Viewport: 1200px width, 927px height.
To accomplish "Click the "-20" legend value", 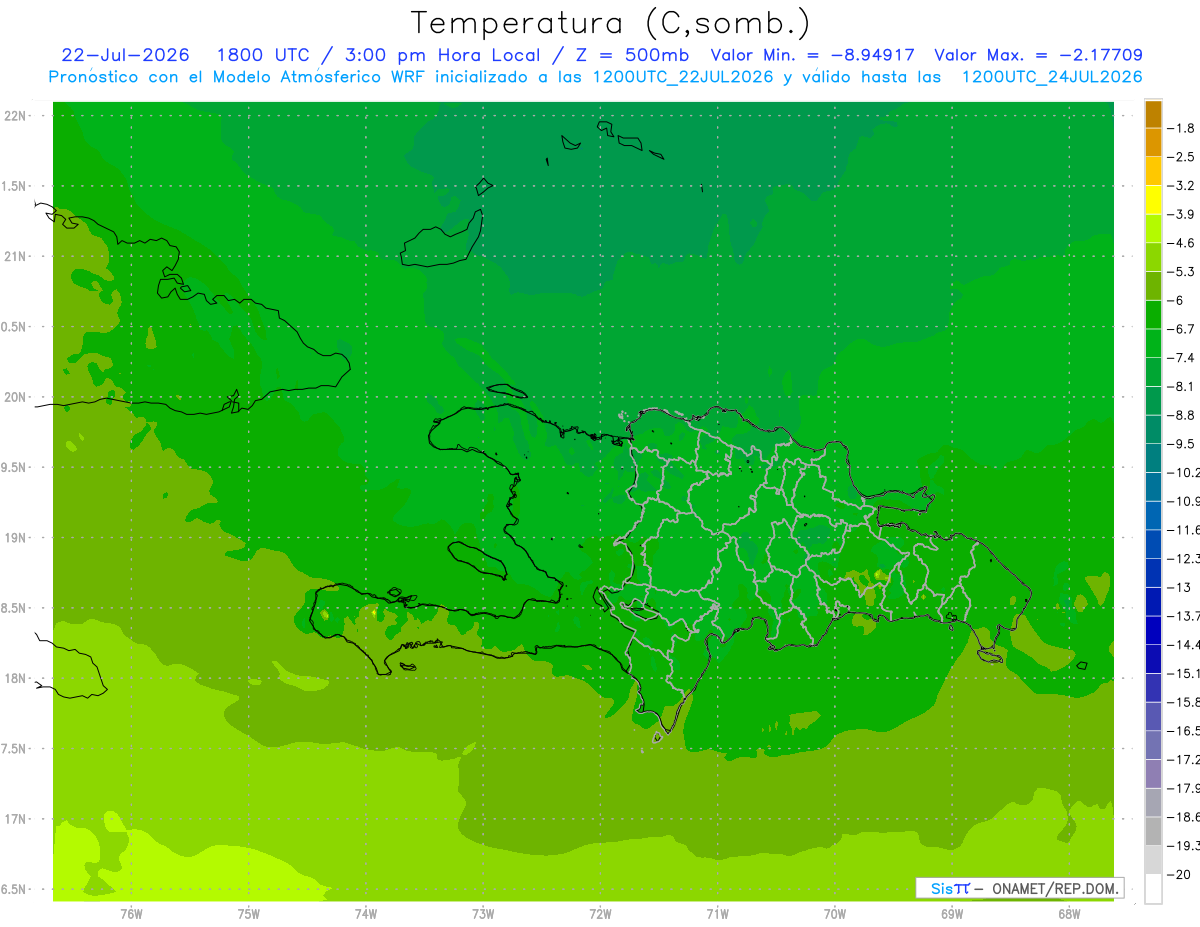I will point(1180,874).
